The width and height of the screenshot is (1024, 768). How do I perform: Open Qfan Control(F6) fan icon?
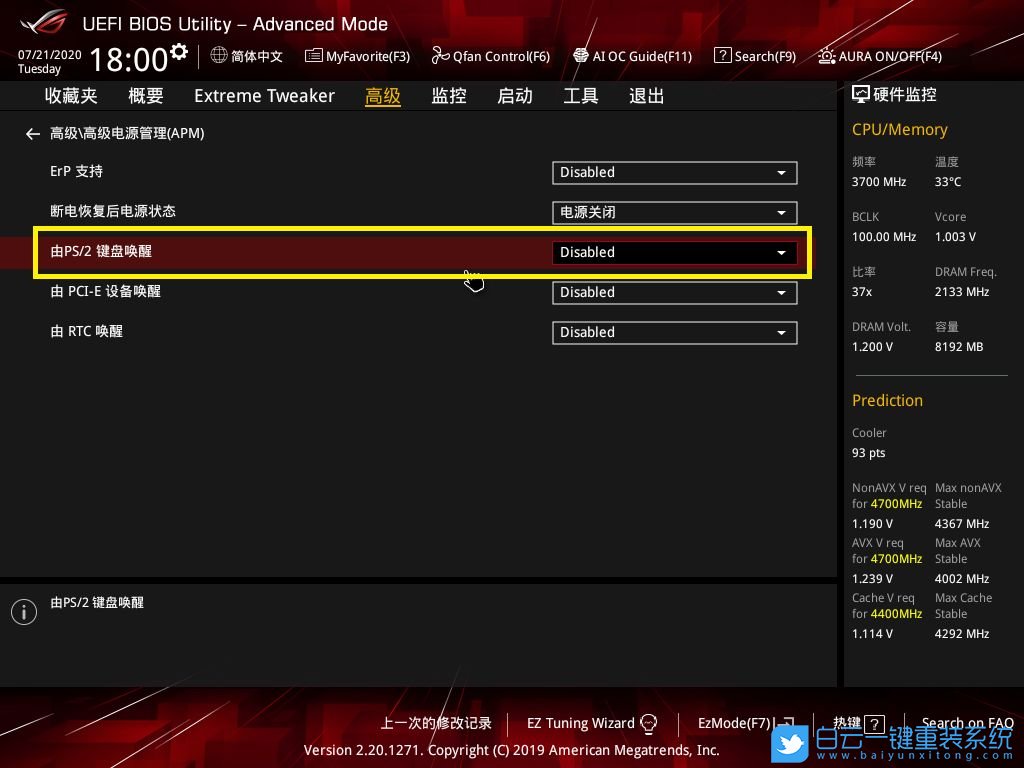(x=441, y=56)
